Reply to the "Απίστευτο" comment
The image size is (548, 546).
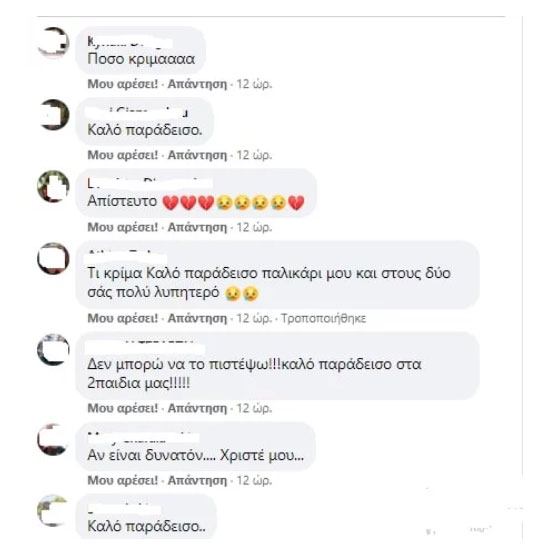[197, 227]
